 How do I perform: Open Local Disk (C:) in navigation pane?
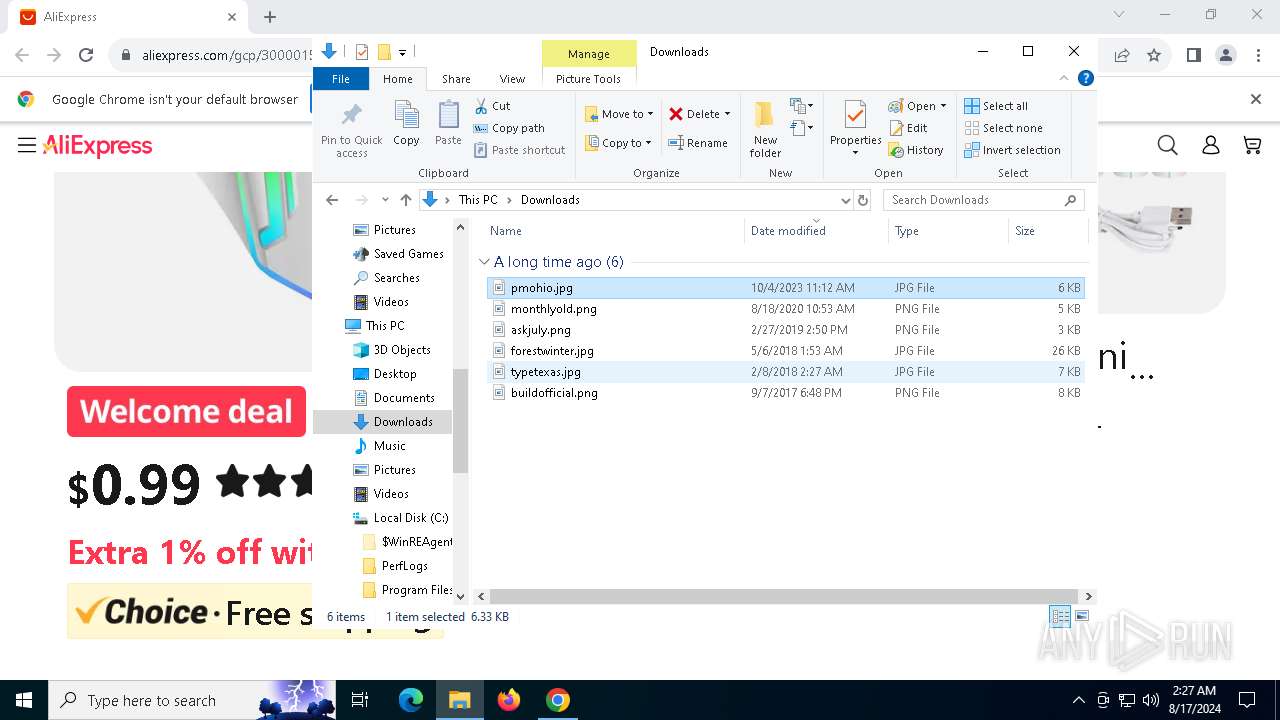click(x=410, y=518)
